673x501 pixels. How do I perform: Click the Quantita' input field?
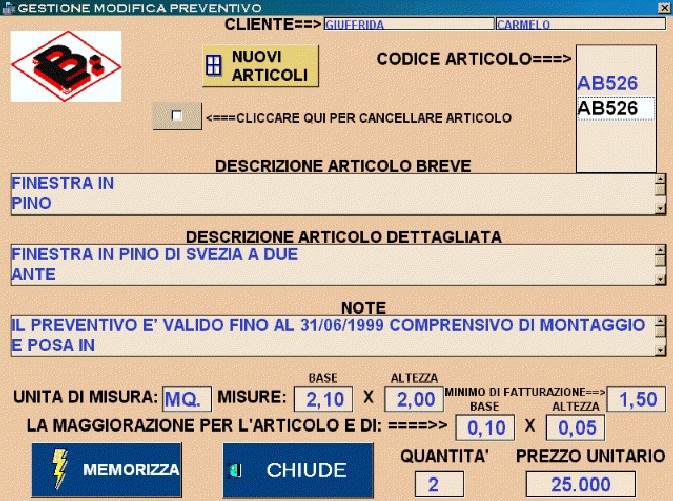433,485
